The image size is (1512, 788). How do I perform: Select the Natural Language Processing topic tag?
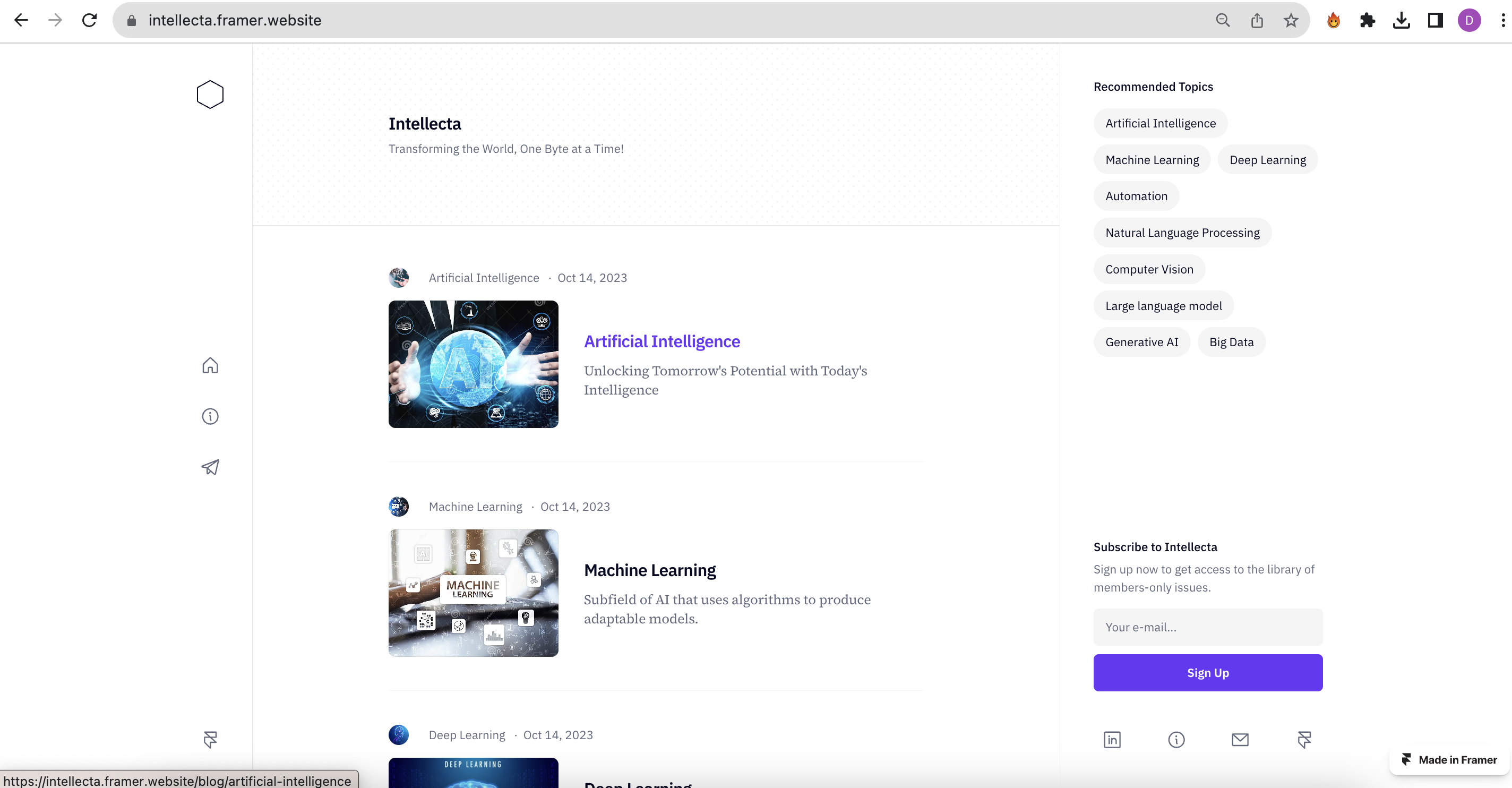1182,233
